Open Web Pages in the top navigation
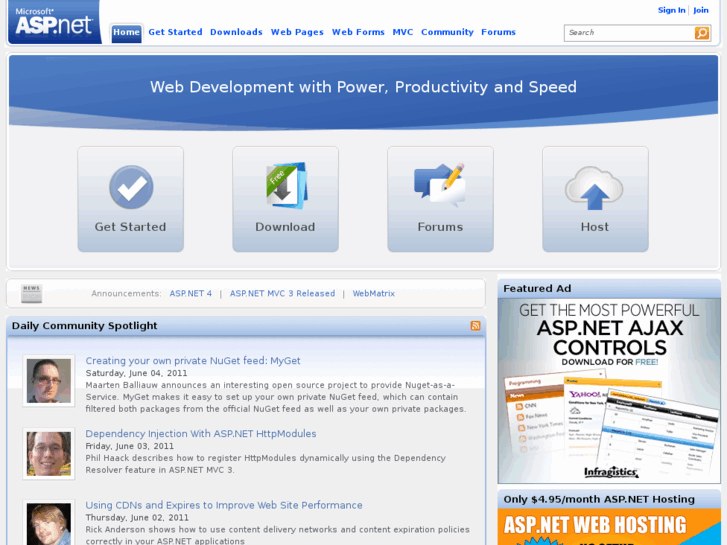The image size is (727, 545). click(x=297, y=32)
